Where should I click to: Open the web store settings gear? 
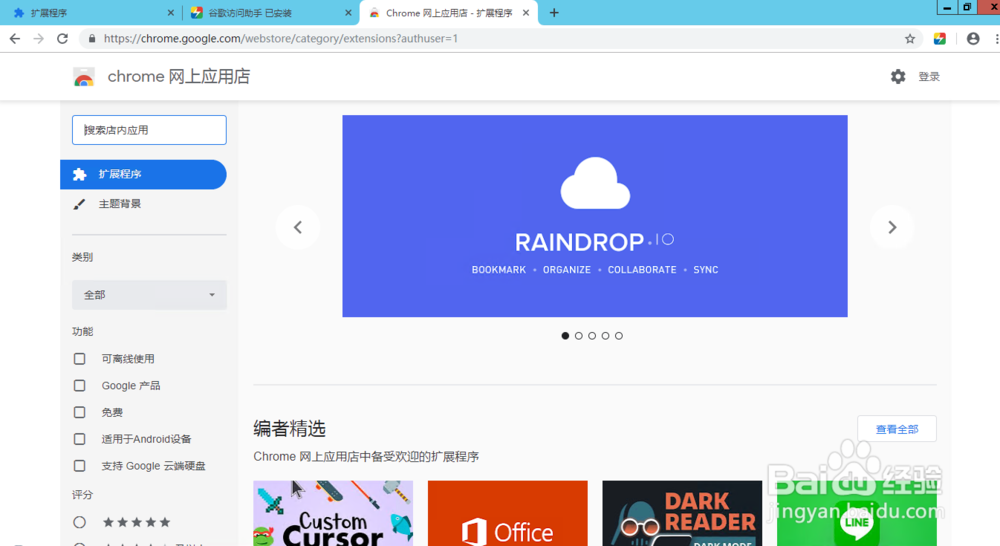898,77
